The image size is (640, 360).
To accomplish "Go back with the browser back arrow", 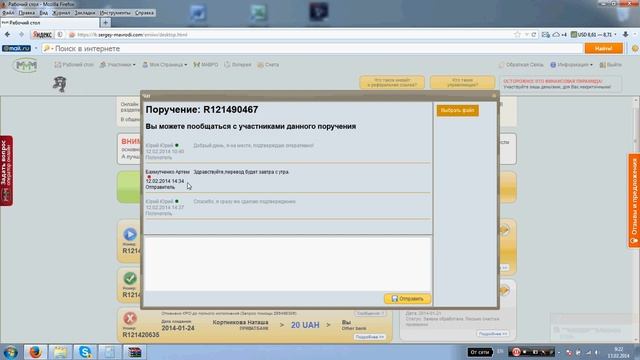I will (8, 35).
